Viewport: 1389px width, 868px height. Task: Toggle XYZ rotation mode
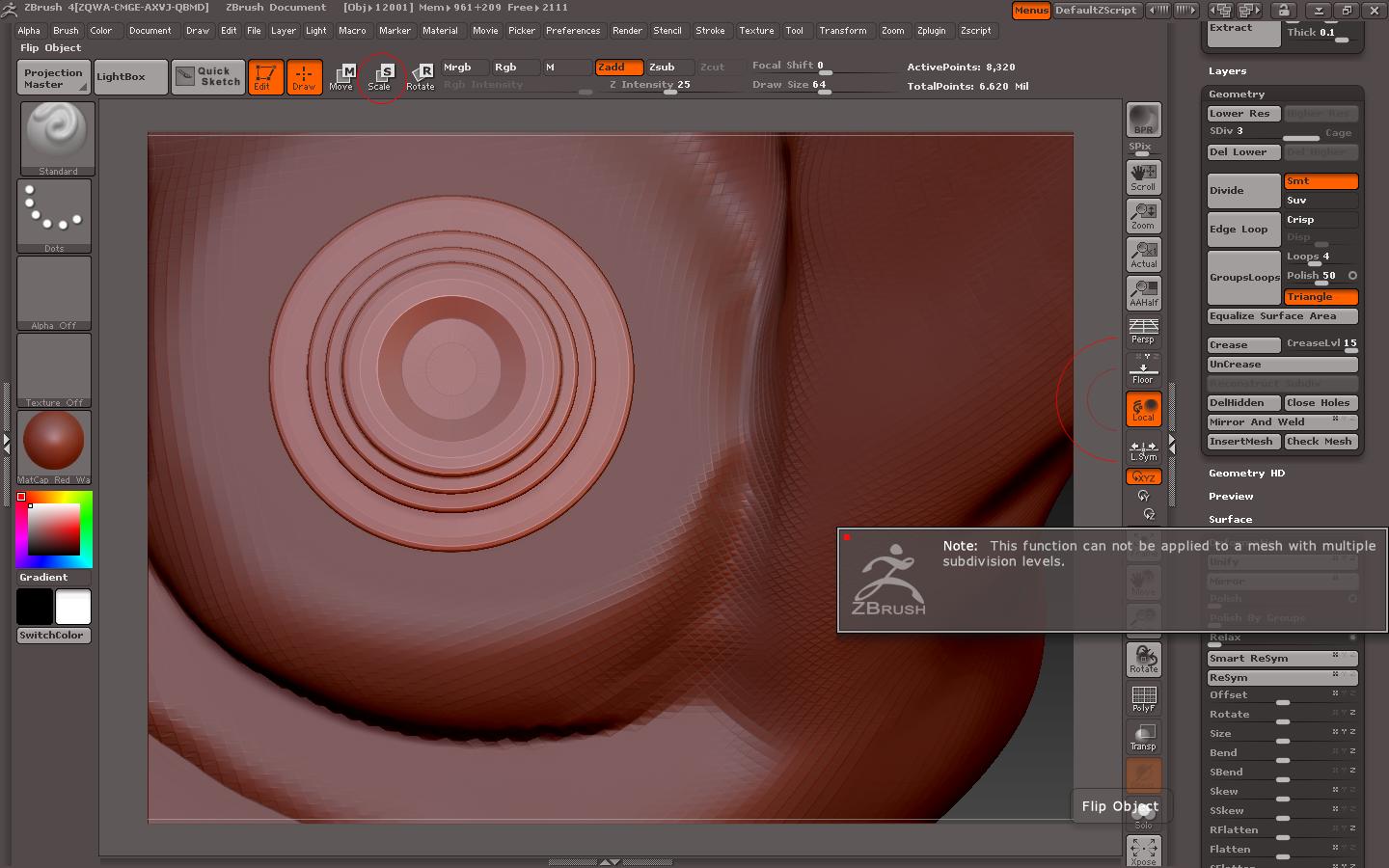point(1144,476)
